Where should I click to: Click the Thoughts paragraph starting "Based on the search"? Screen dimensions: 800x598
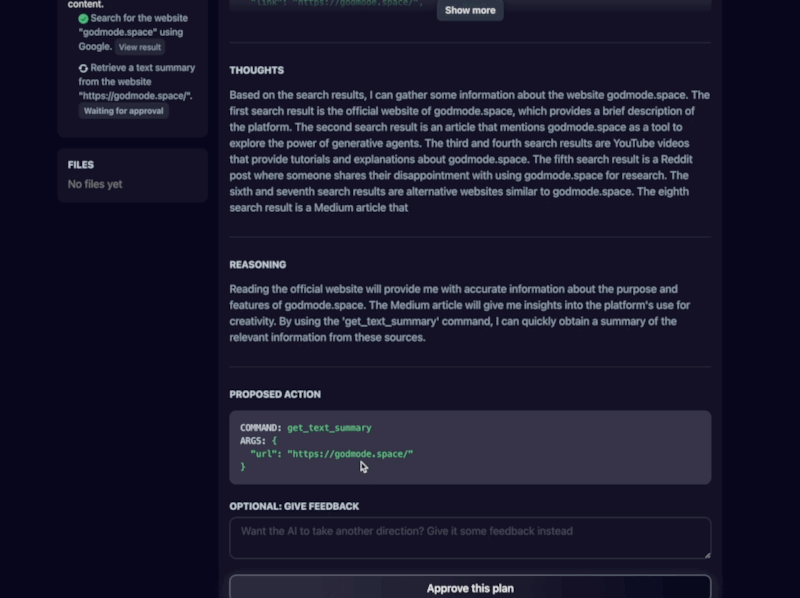coord(469,151)
